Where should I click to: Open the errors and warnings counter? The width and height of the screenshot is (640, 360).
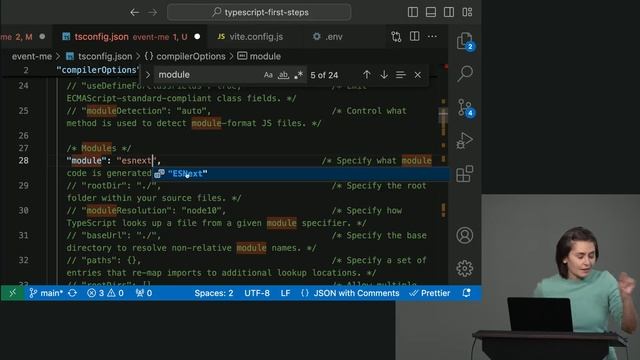[105, 293]
